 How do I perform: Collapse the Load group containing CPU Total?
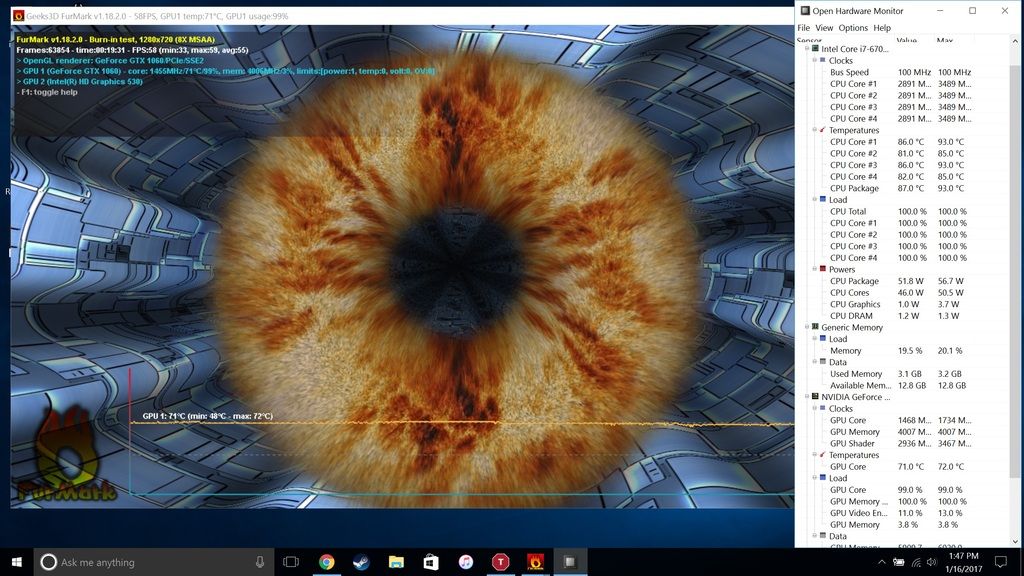pos(815,199)
